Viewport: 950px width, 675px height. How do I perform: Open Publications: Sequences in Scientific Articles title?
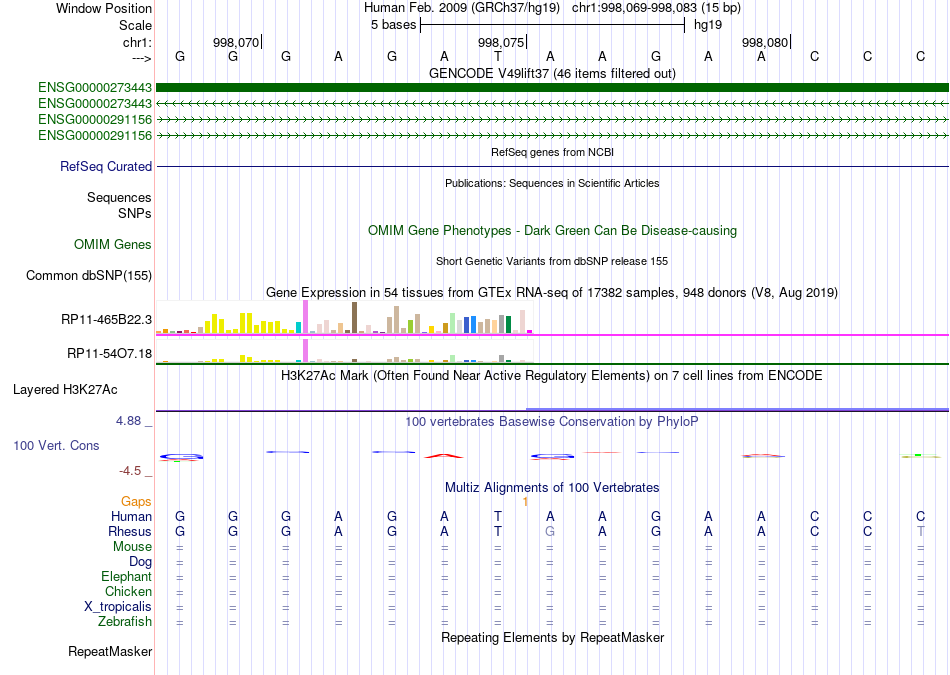pyautogui.click(x=552, y=183)
